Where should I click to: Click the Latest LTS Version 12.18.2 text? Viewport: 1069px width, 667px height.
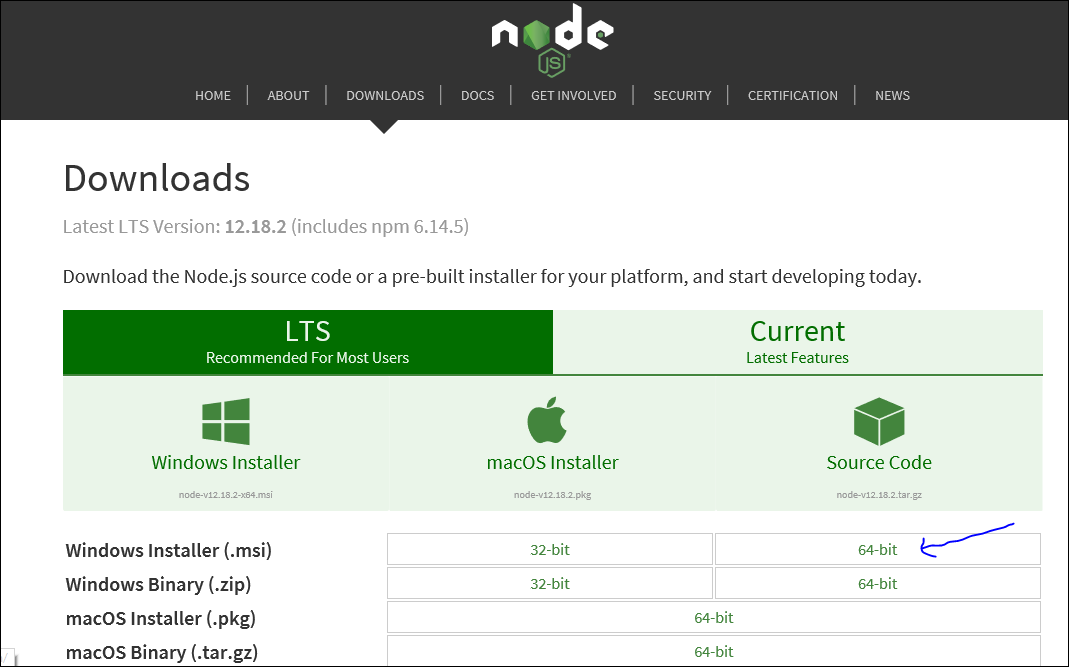266,226
